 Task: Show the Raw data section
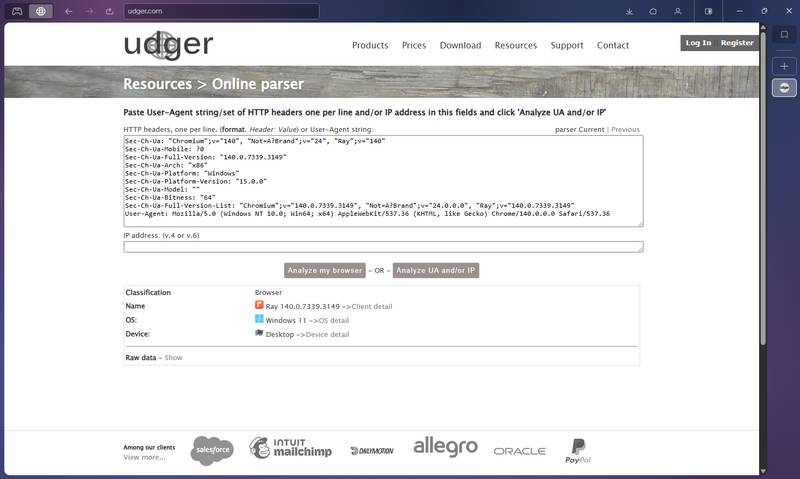point(174,357)
